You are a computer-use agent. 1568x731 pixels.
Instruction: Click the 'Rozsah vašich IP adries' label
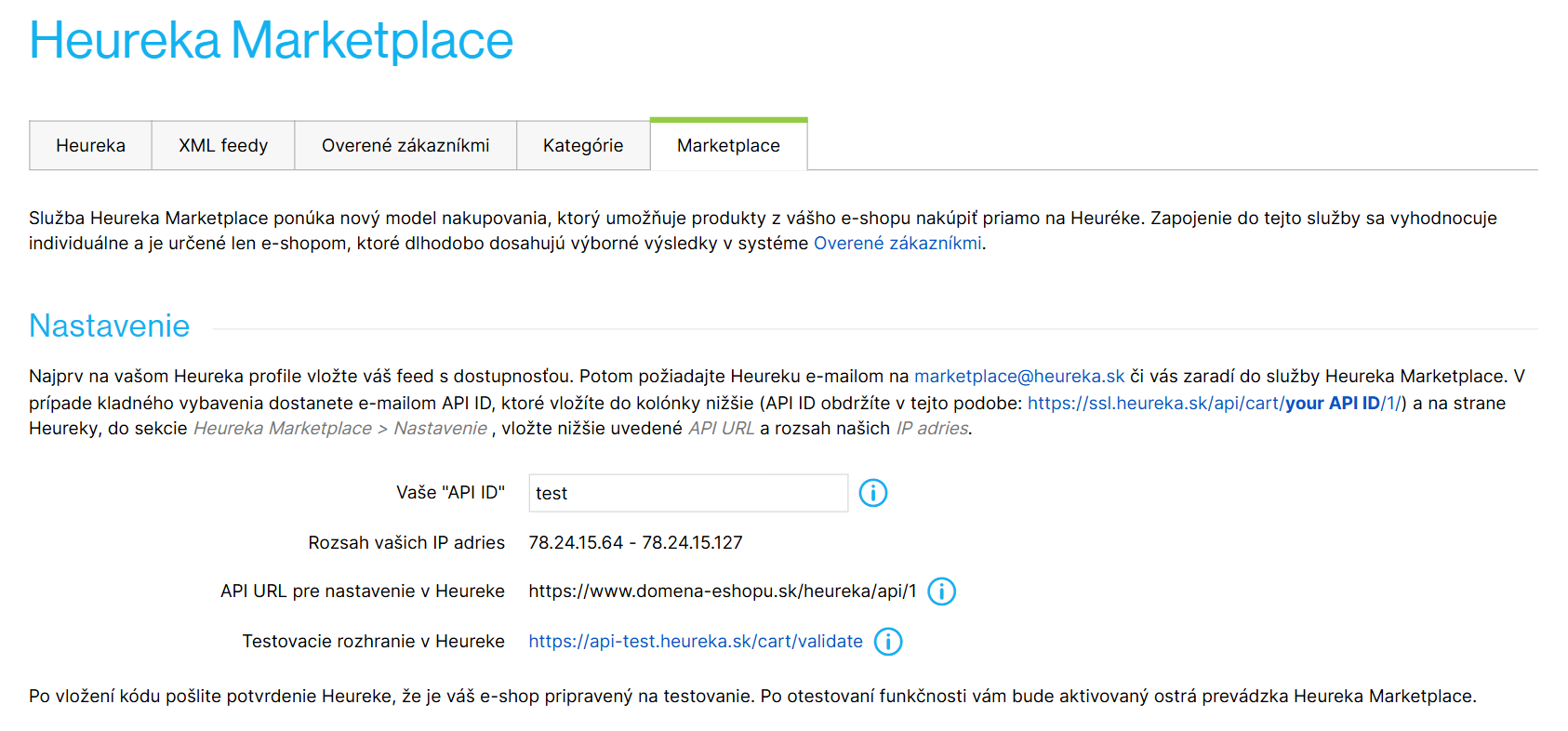(406, 543)
